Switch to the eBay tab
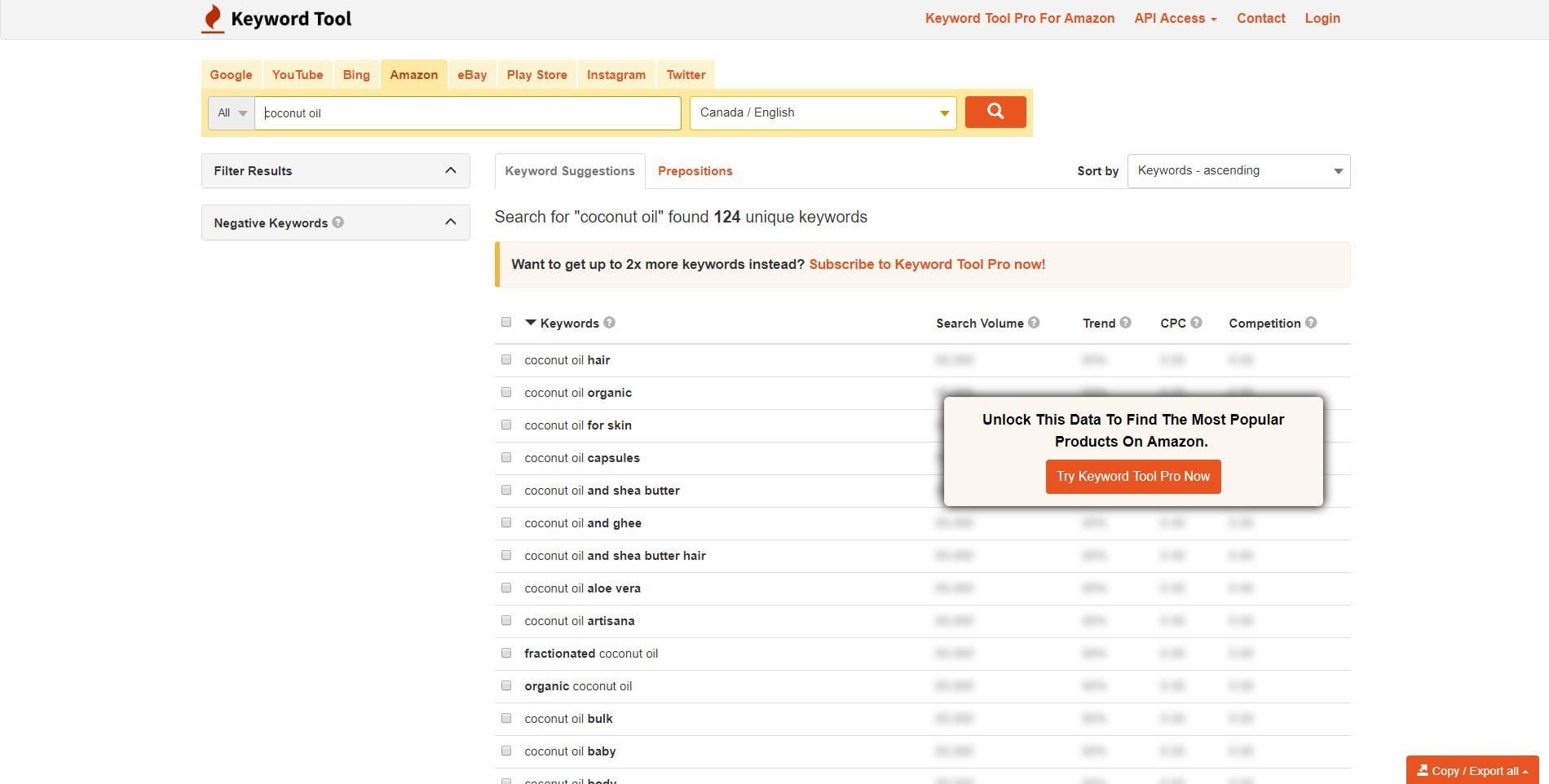 pos(472,75)
